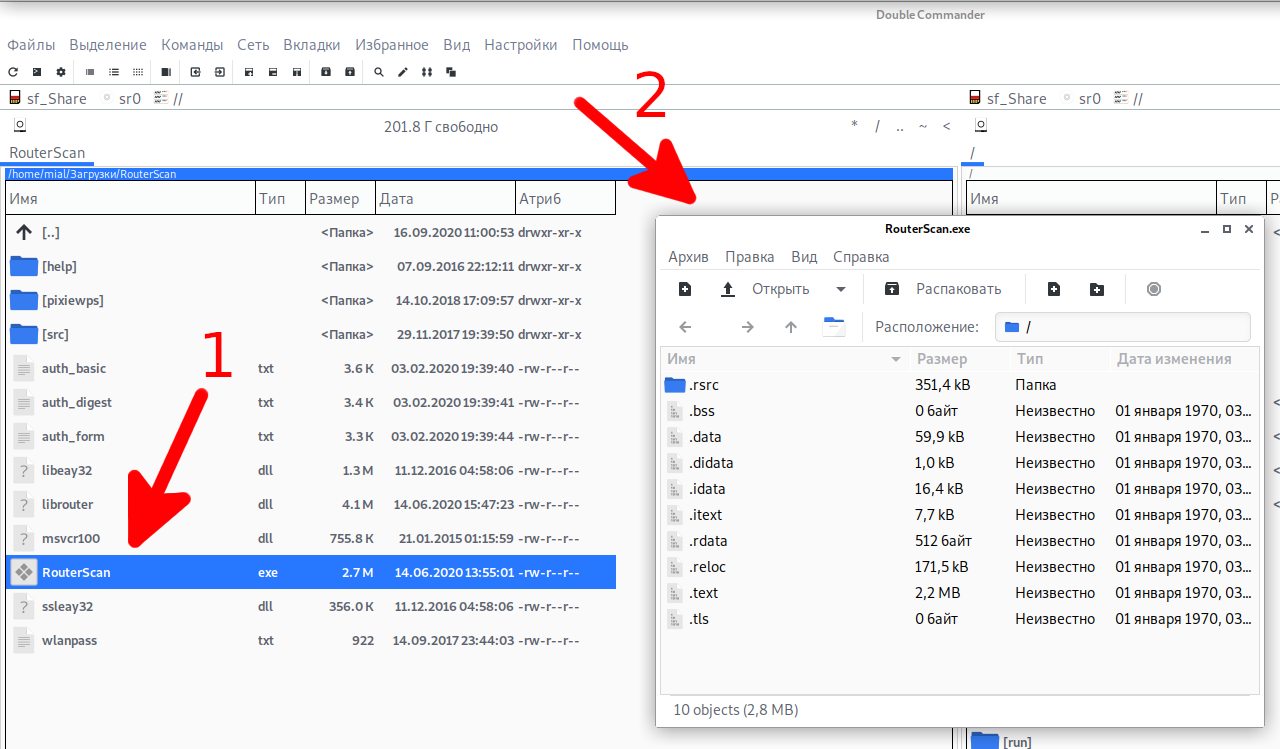Click Распаковать extract button

[x=943, y=289]
